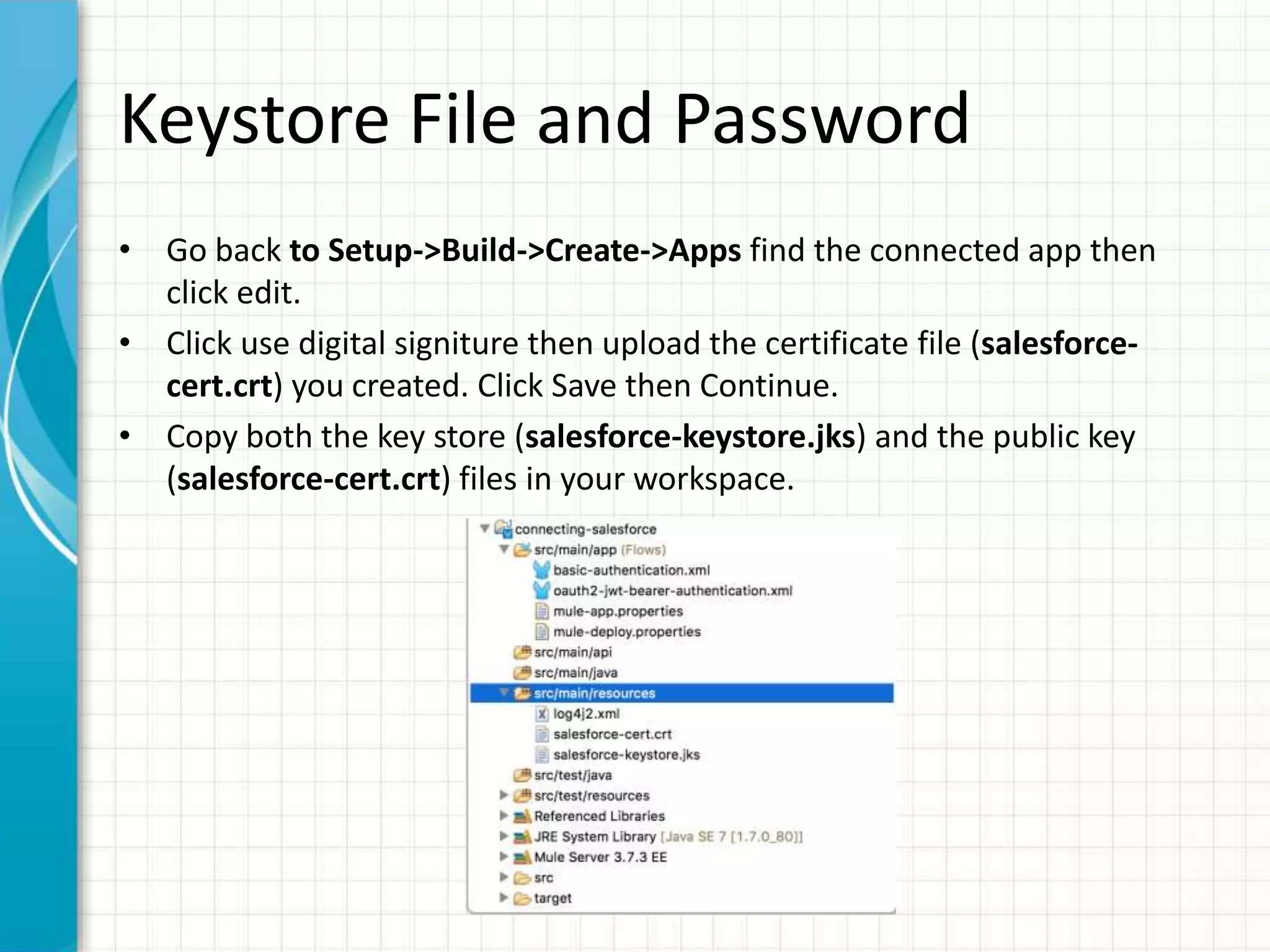Click the basic-authentication.xml Mule flow icon
The height and width of the screenshot is (952, 1270).
(542, 570)
